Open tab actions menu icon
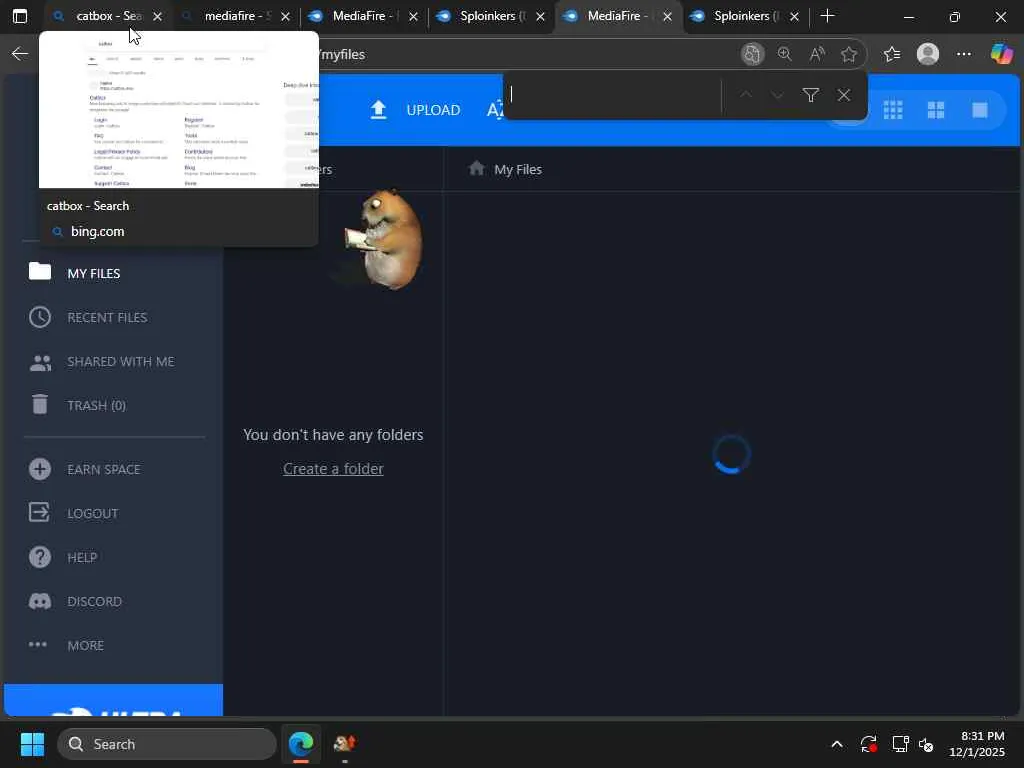1024x768 pixels. pyautogui.click(x=20, y=16)
